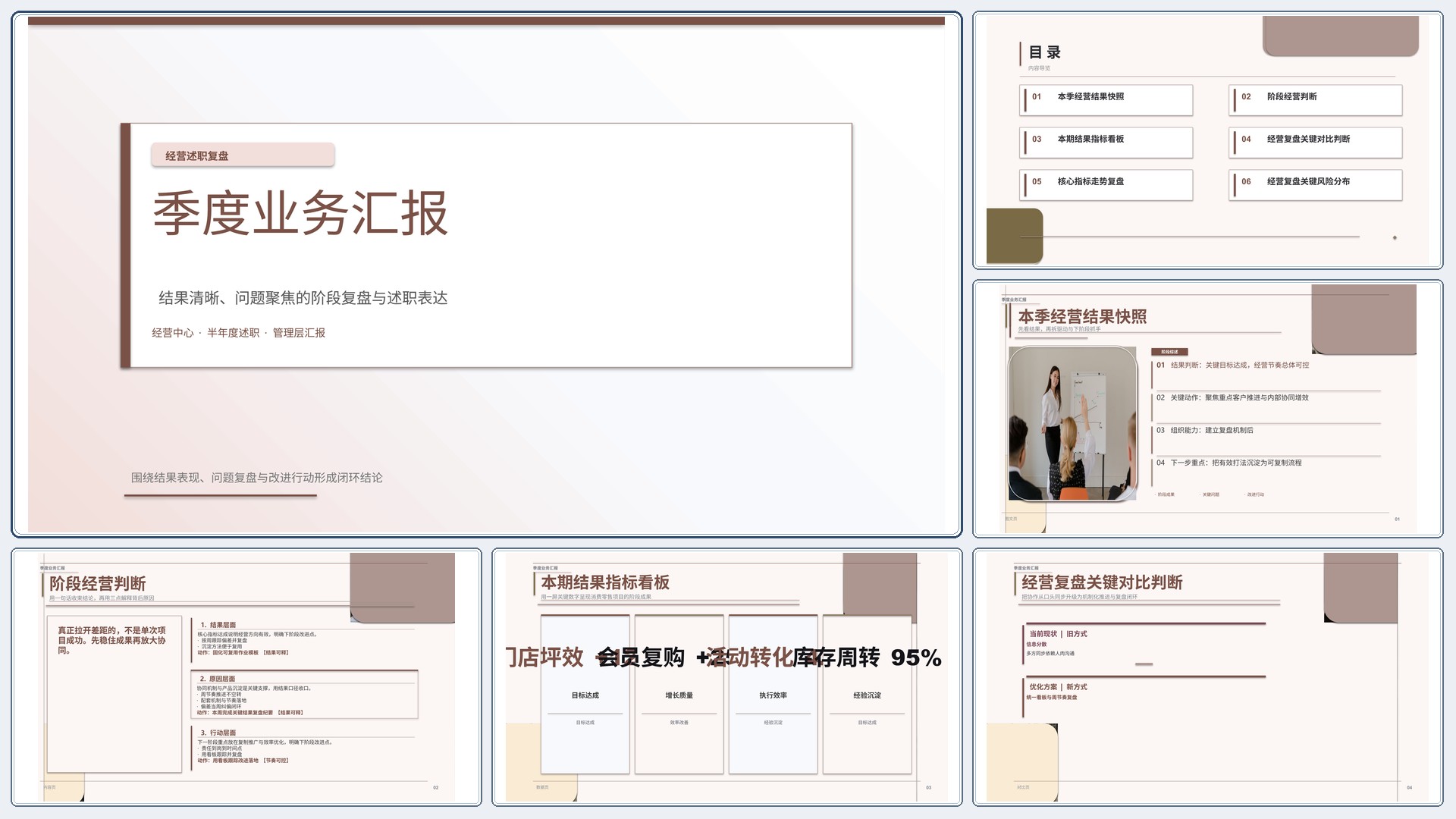Select contents entry 05 核心指标走势复盘
This screenshot has width=1456, height=819.
coord(1106,185)
